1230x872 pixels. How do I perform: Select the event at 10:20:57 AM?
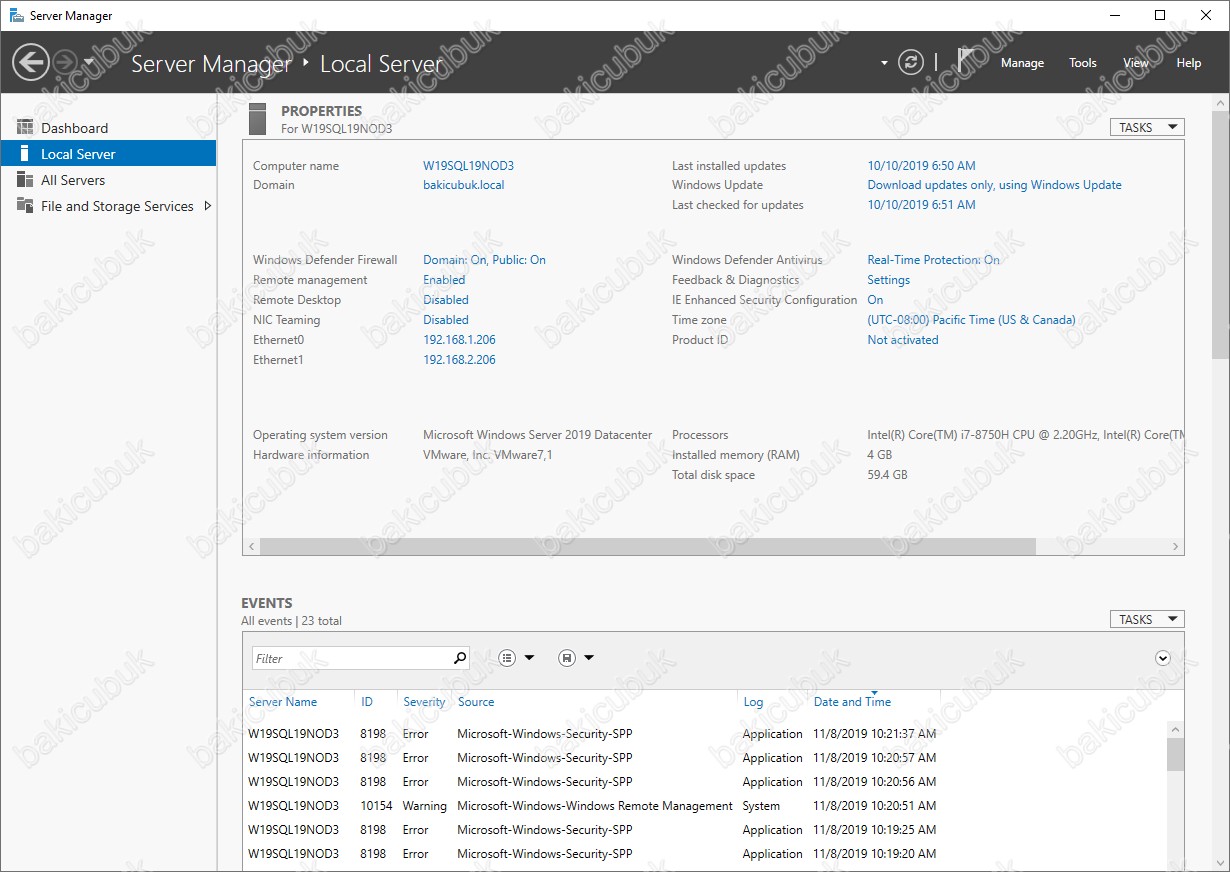point(704,758)
